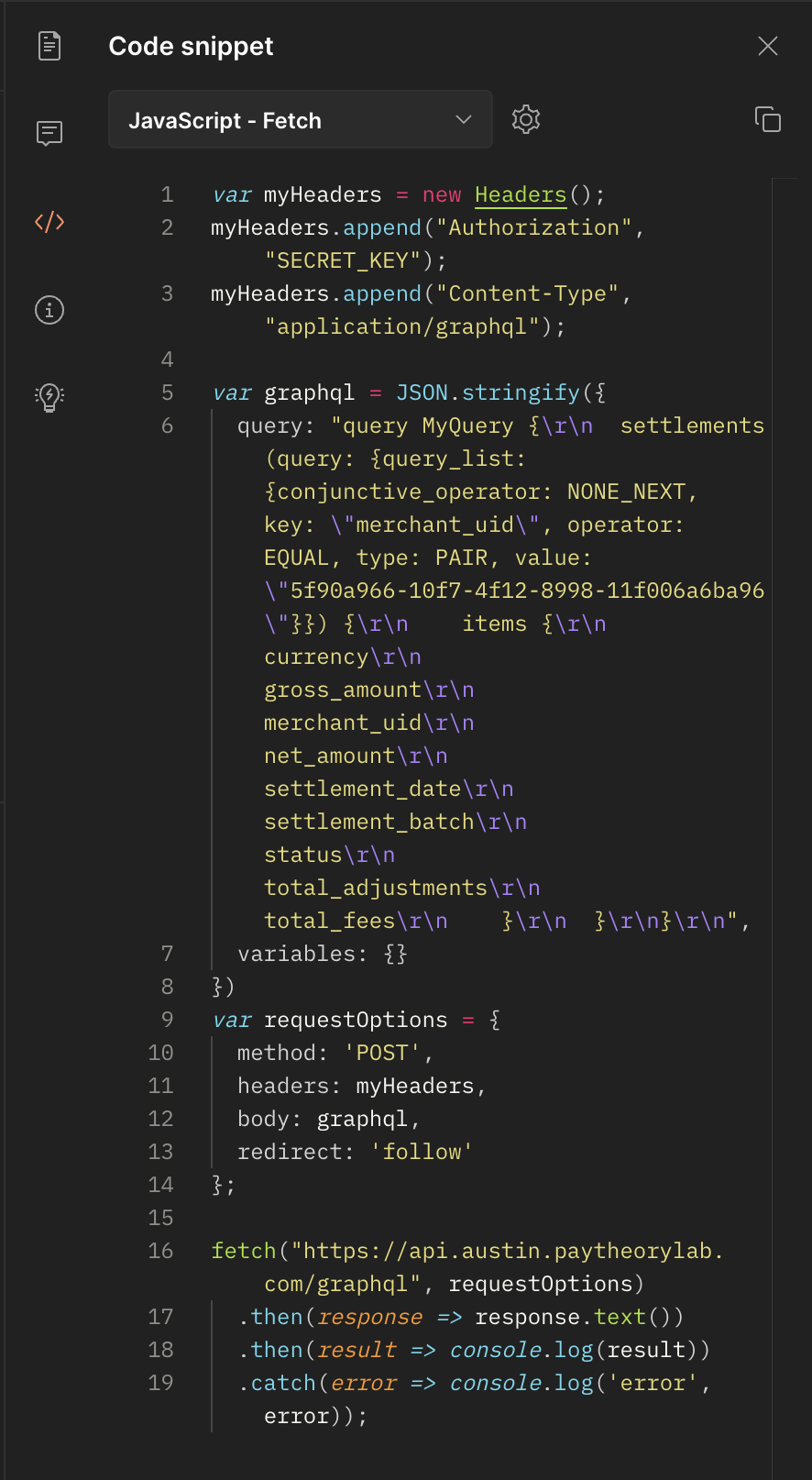Copy the snippet with the copy icon
The image size is (812, 1480).
tap(768, 119)
